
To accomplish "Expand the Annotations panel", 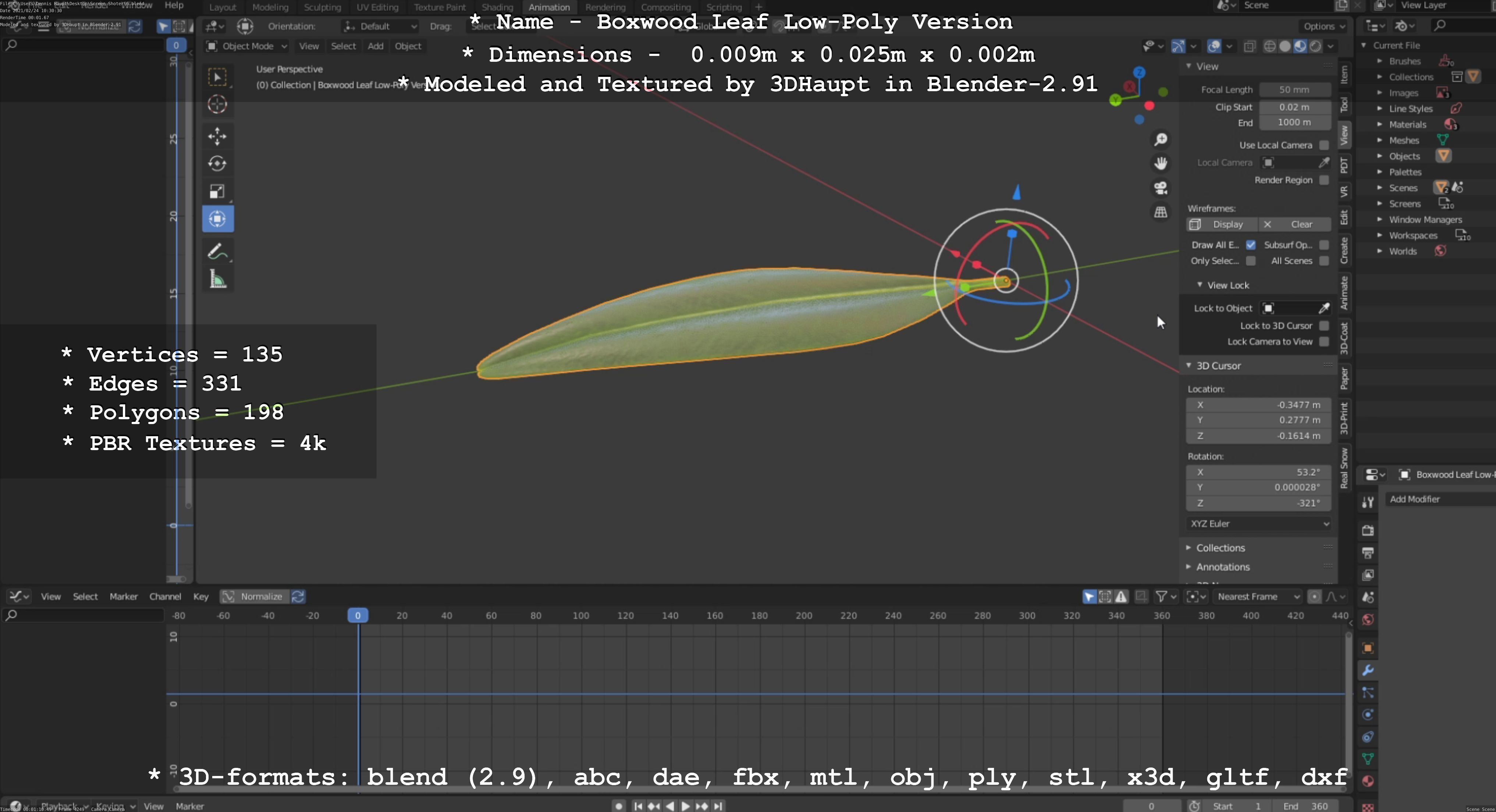I will click(1222, 567).
